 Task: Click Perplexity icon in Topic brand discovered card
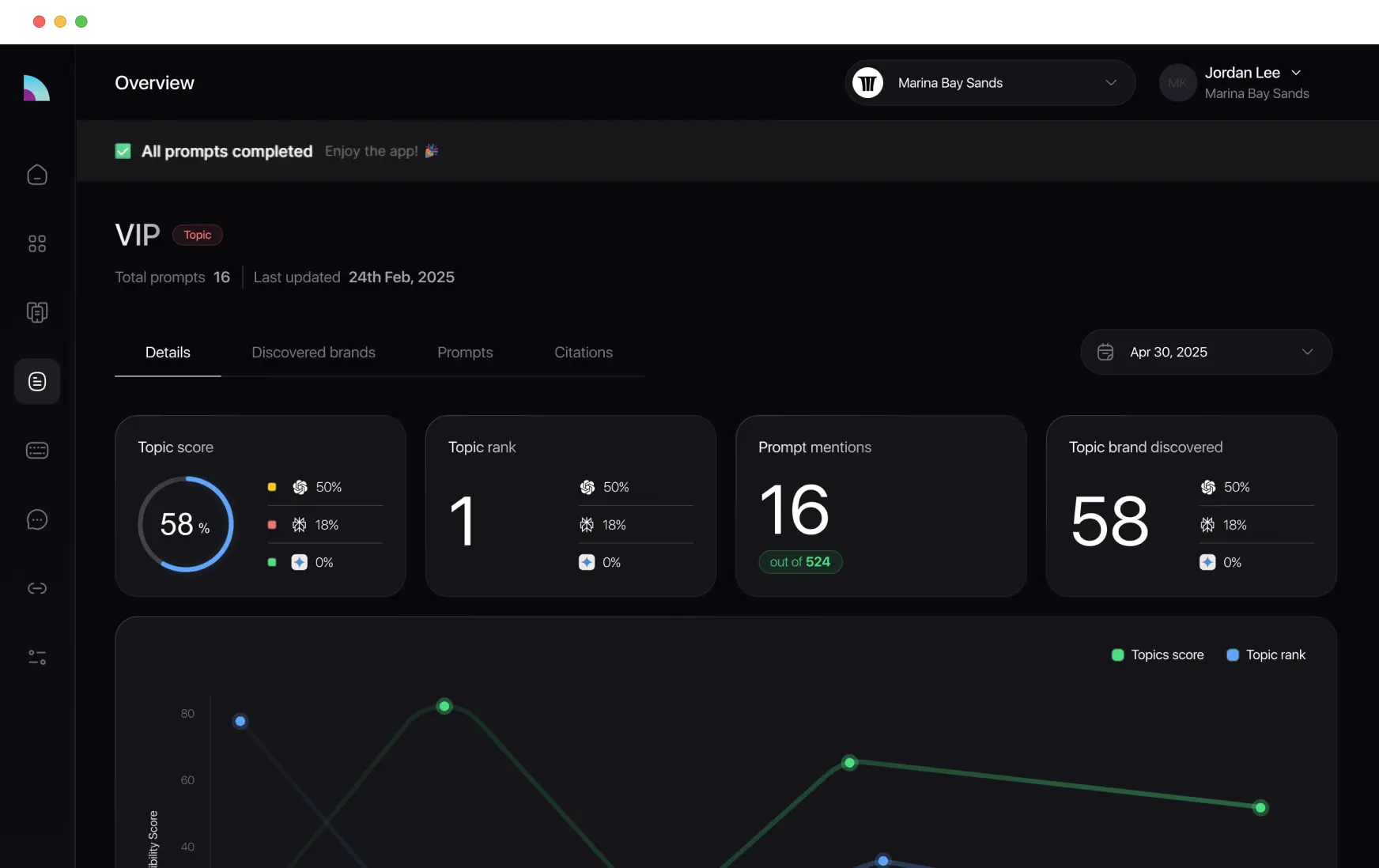pos(1207,525)
